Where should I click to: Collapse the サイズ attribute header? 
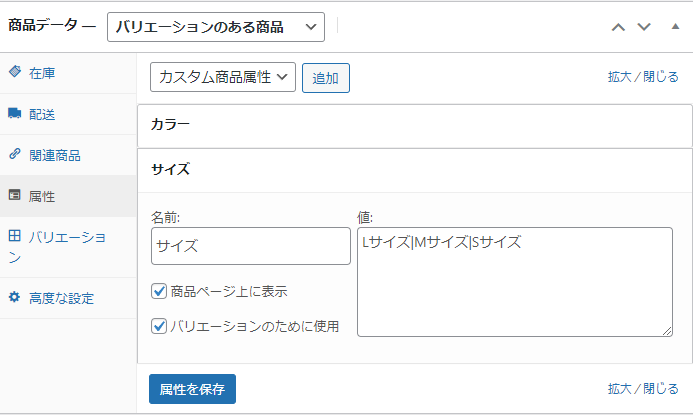[x=415, y=170]
